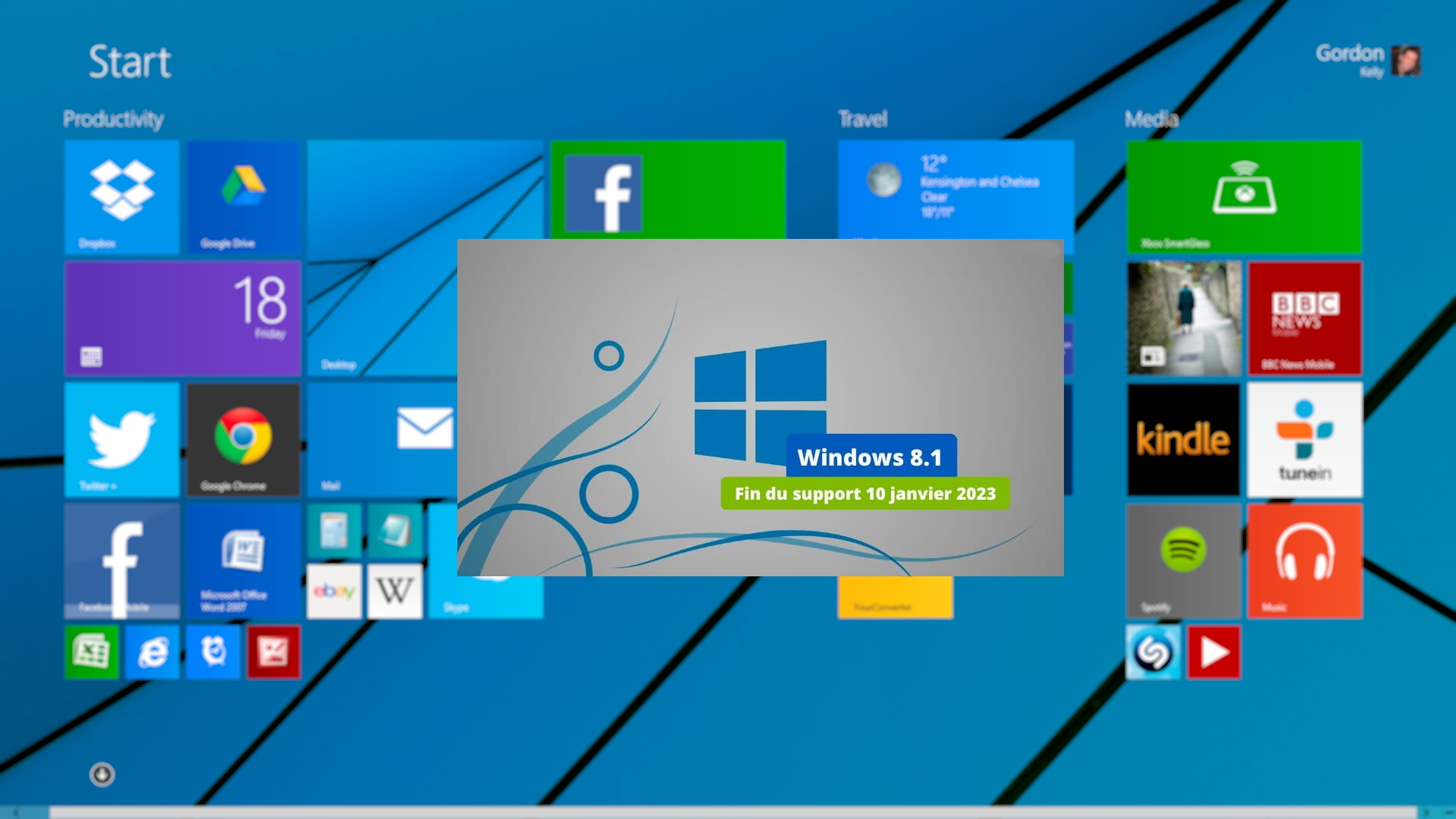Click the Productivity group heading

click(x=114, y=119)
